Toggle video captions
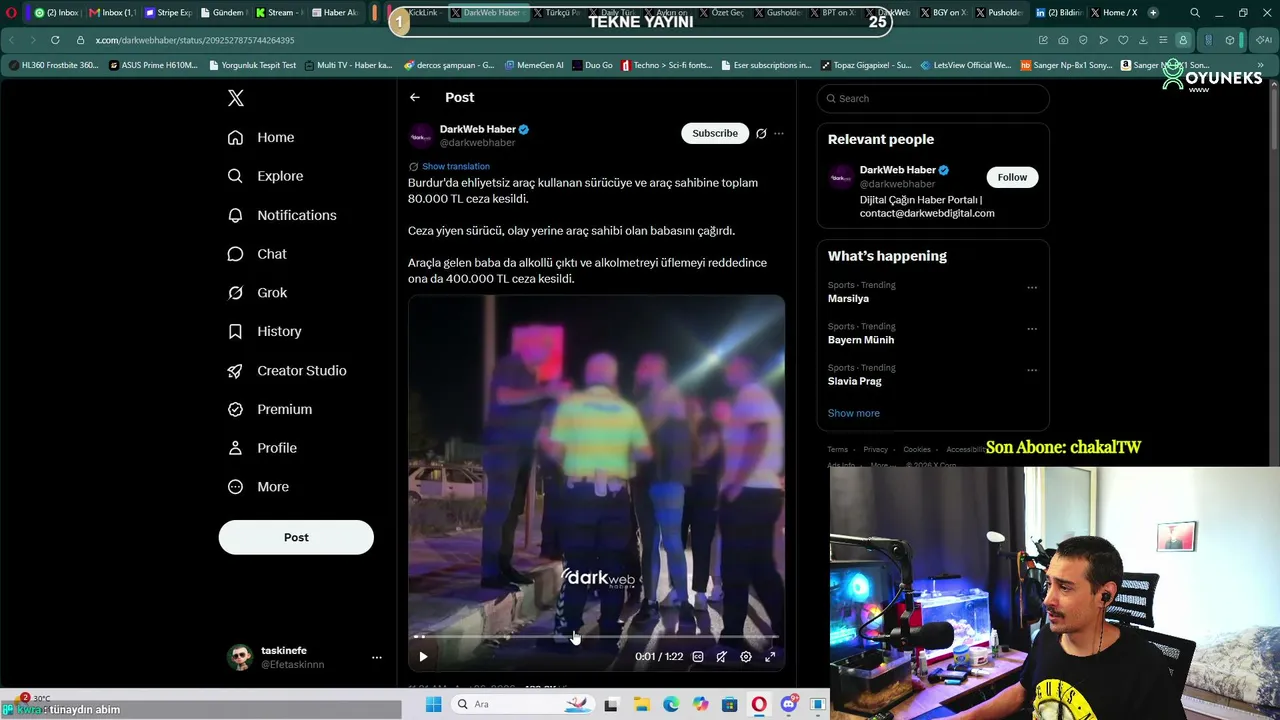 698,657
